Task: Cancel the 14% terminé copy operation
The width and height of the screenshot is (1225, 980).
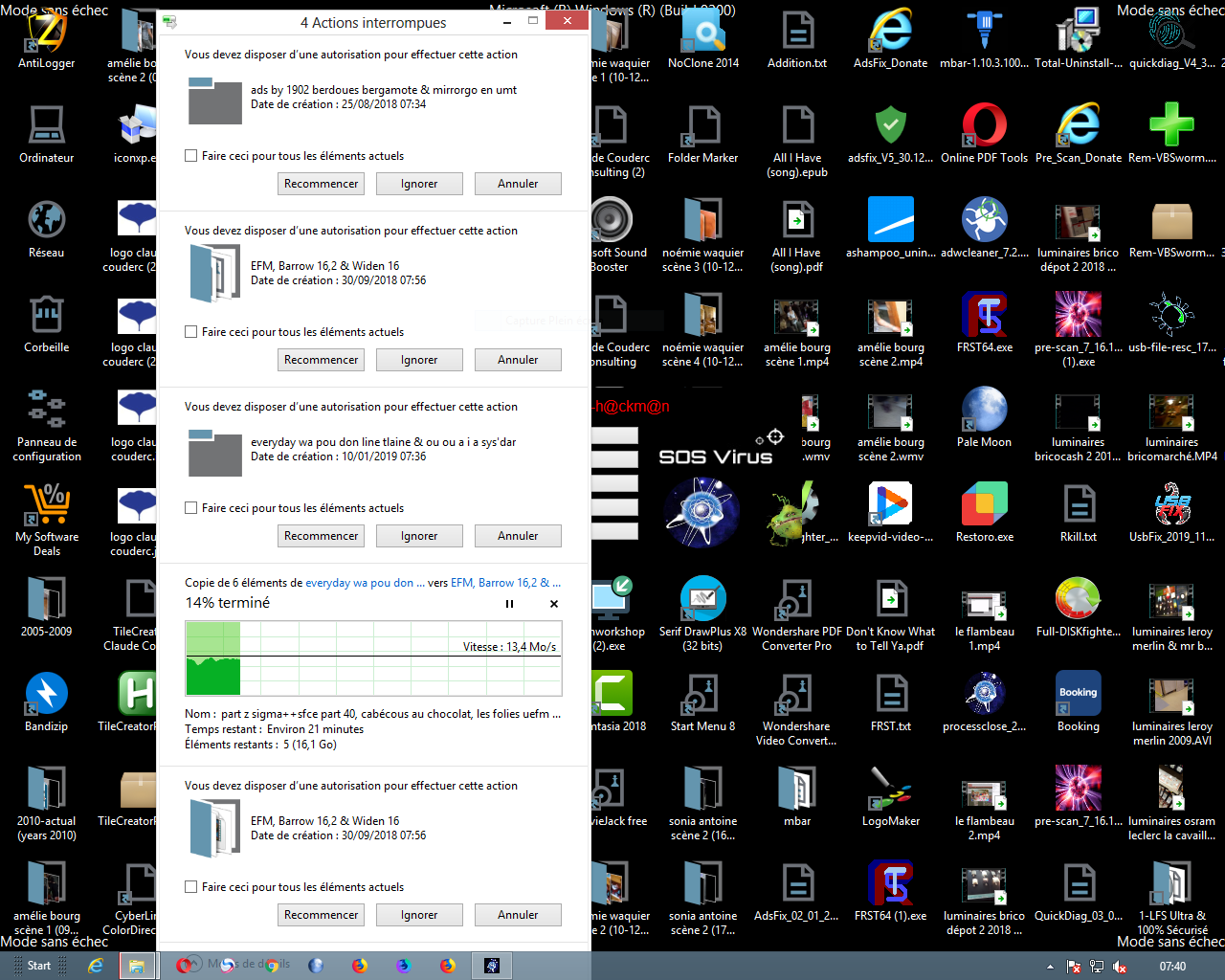Action: [x=553, y=604]
